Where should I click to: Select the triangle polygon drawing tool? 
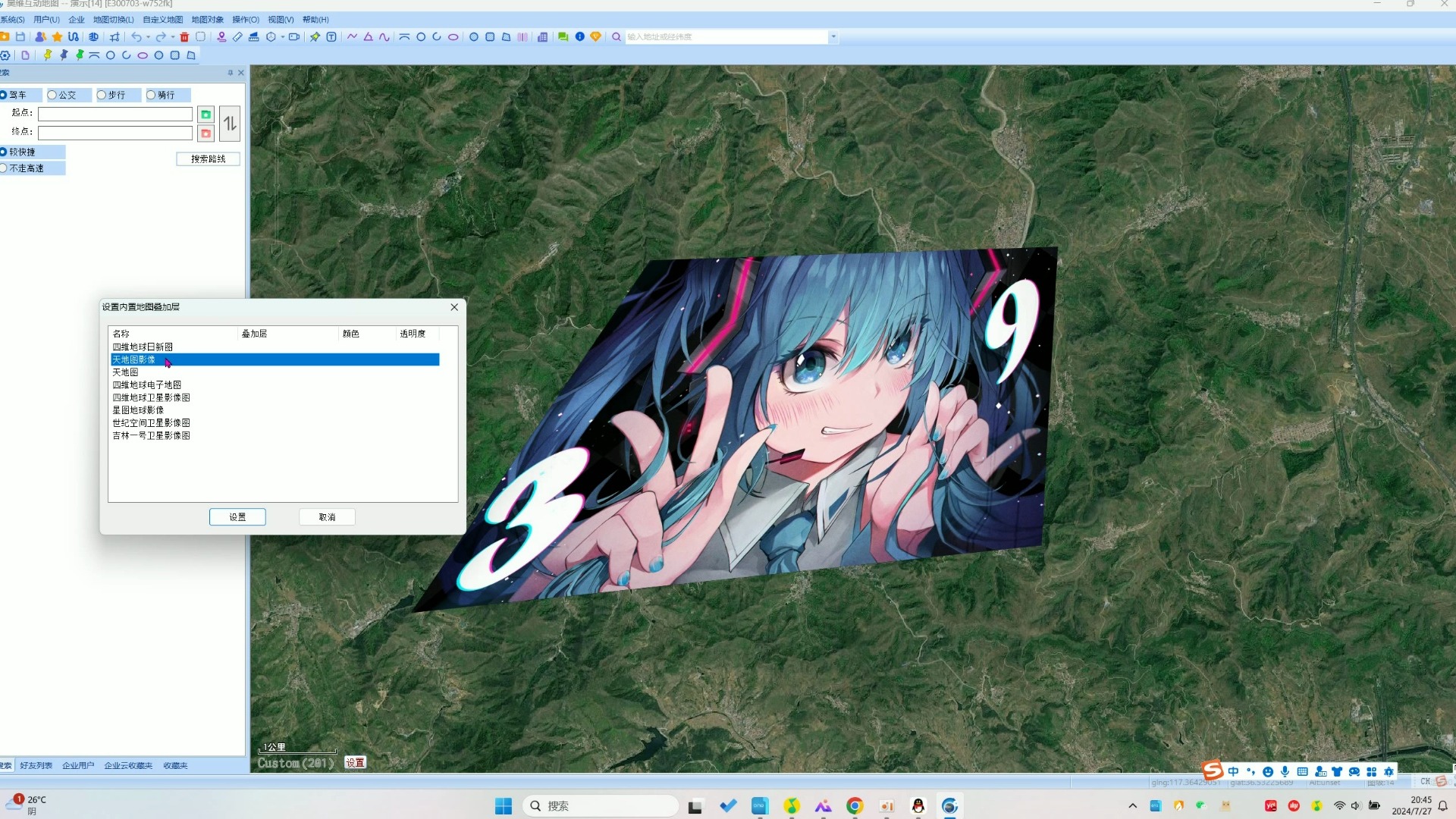pyautogui.click(x=369, y=36)
